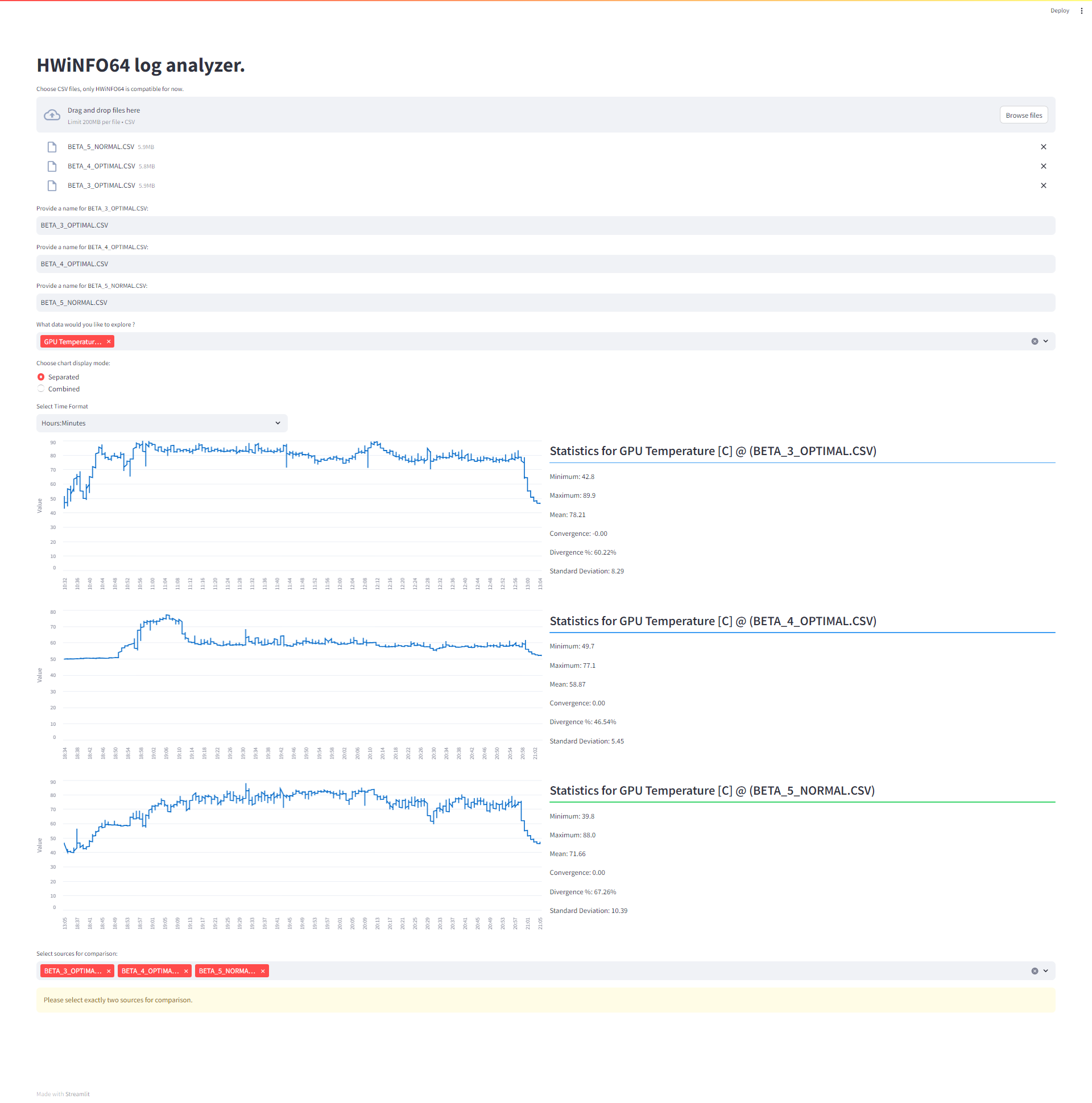This screenshot has height=1103, width=1092.
Task: Select Combined chart display mode
Action: [x=41, y=389]
